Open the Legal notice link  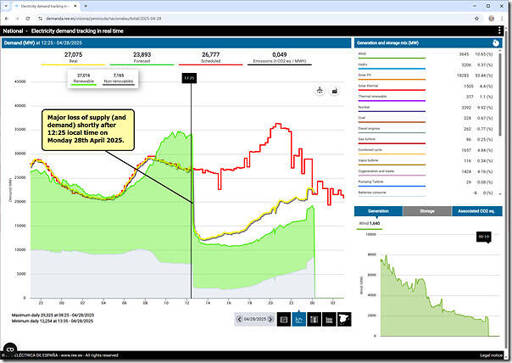(491, 355)
